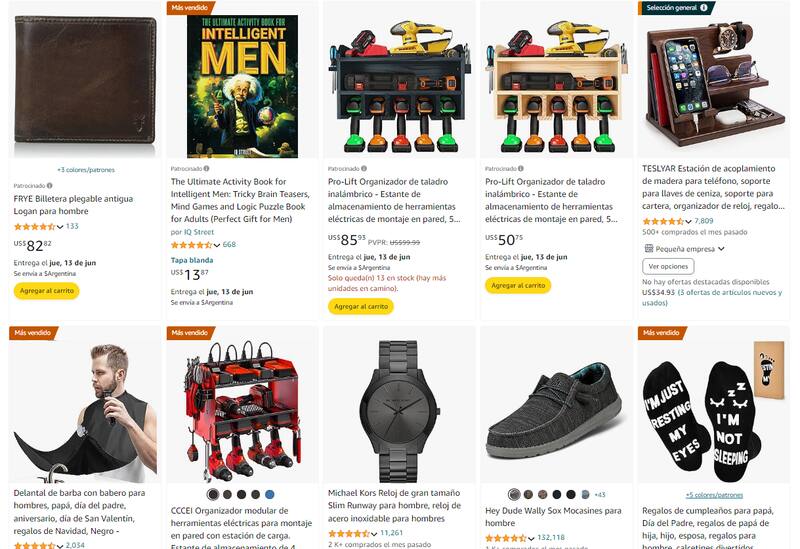Click sponsored info icon under FRYE wallet
Image resolution: width=800 pixels, height=549 pixels.
click(49, 186)
